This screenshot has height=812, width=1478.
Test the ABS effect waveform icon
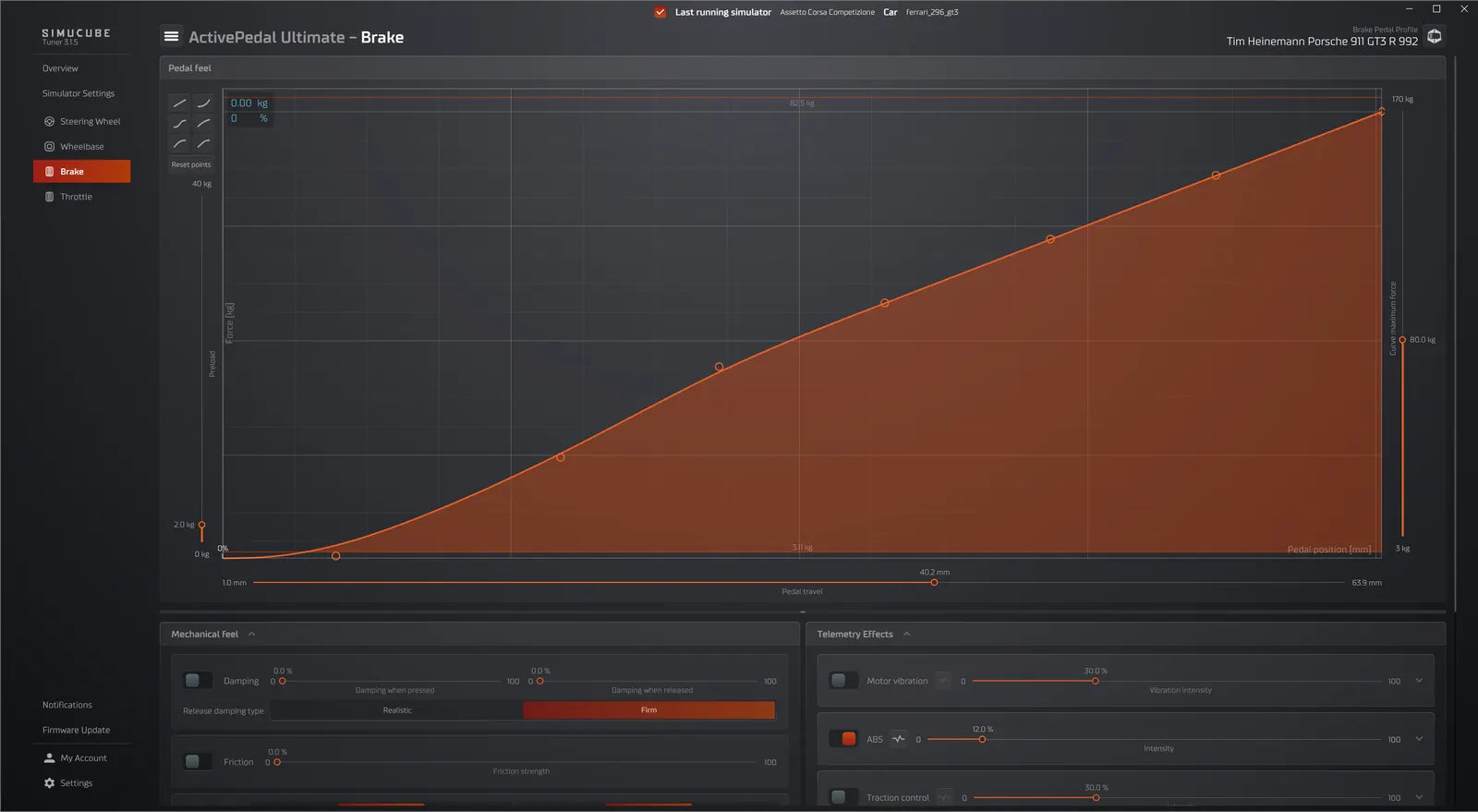tap(899, 739)
